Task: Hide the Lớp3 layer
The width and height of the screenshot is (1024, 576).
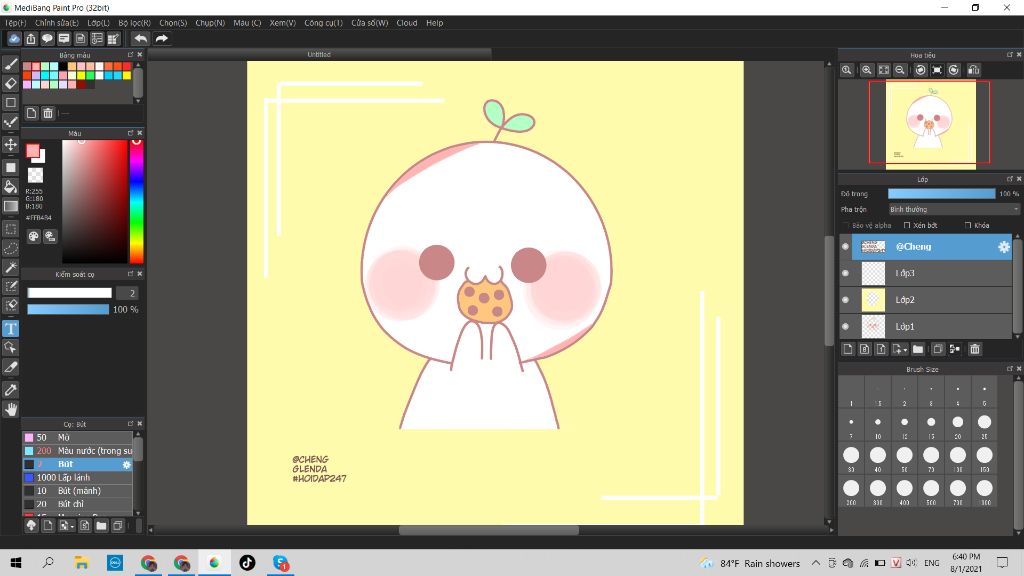Action: click(845, 273)
